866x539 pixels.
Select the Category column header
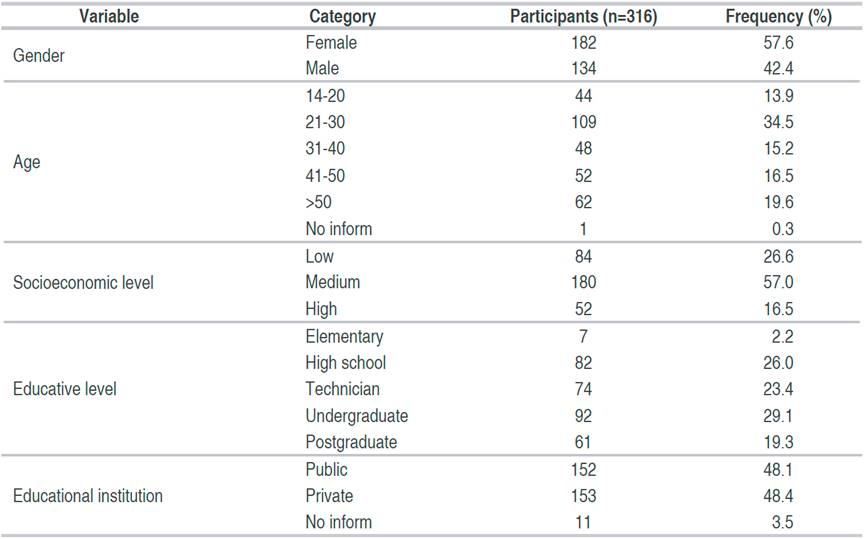pos(342,16)
